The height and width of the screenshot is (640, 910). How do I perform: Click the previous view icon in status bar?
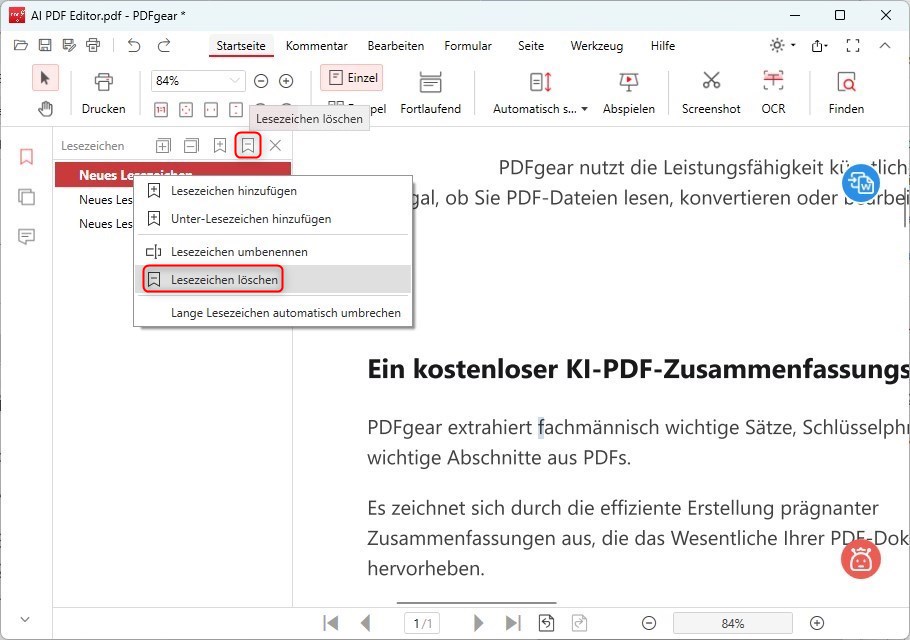547,623
